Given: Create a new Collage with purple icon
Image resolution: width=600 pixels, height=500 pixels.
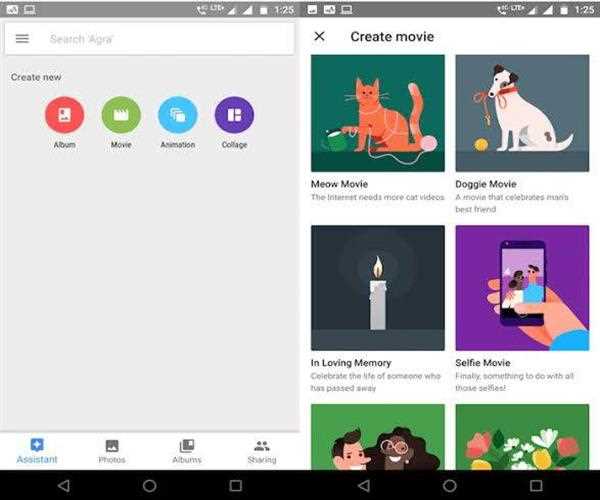Looking at the screenshot, I should [x=234, y=115].
